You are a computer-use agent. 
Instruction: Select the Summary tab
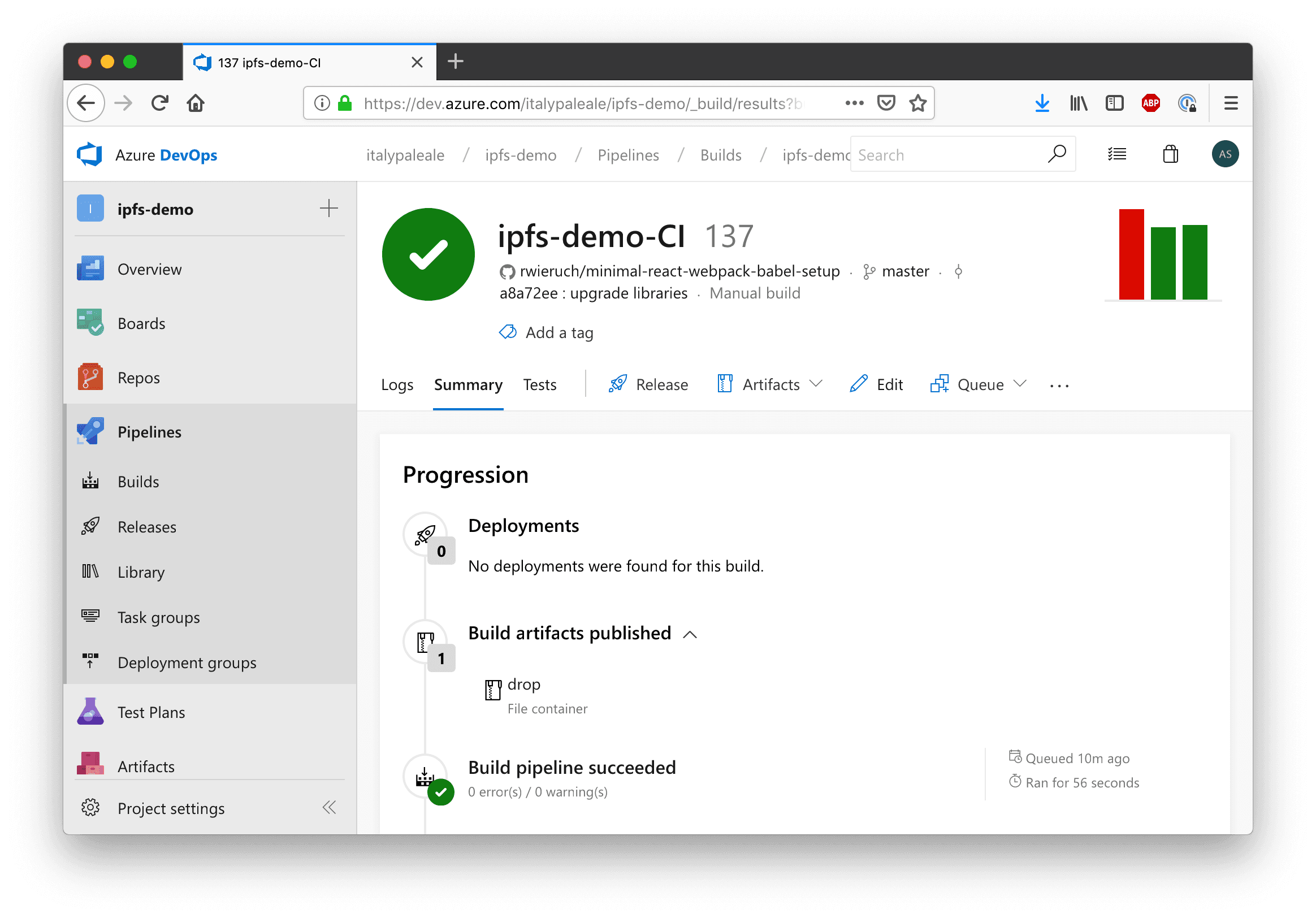pos(467,384)
